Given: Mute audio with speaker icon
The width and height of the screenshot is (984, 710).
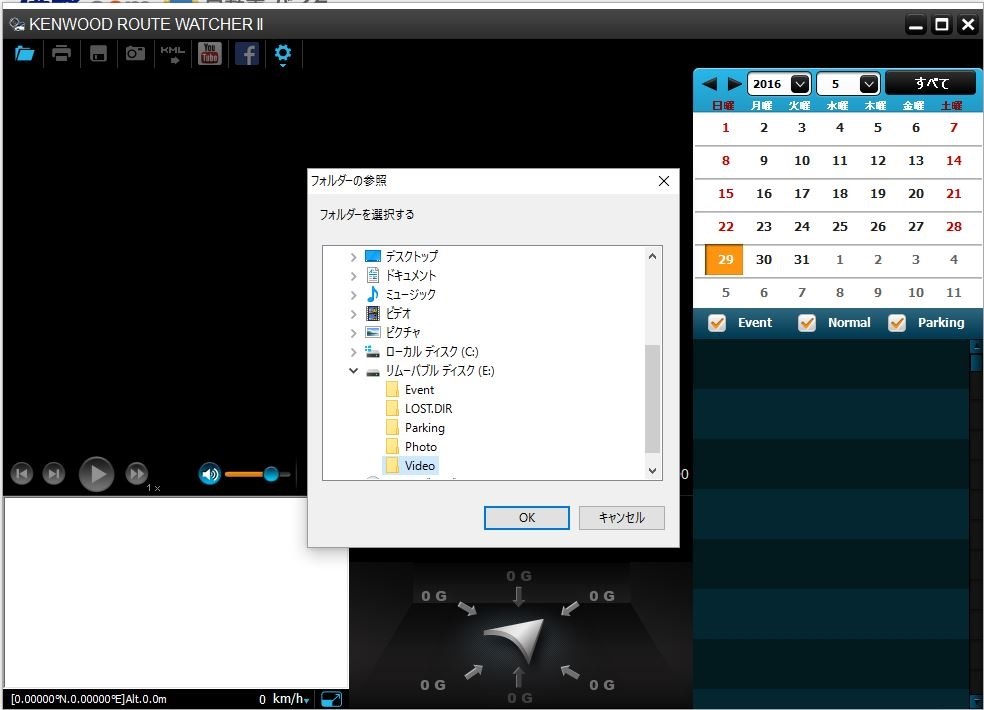Looking at the screenshot, I should (x=210, y=474).
